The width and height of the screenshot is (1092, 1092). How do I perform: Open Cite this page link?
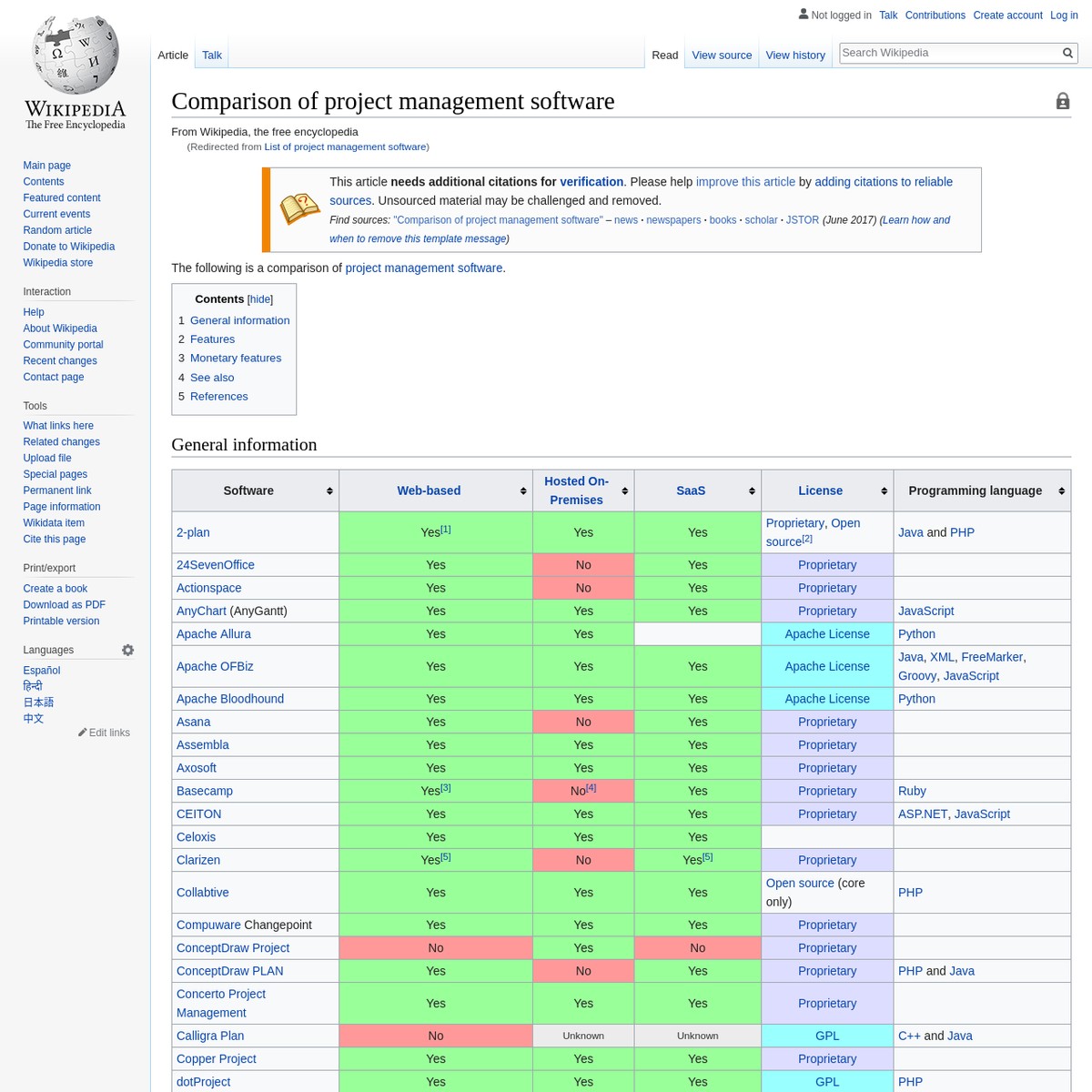55,540
